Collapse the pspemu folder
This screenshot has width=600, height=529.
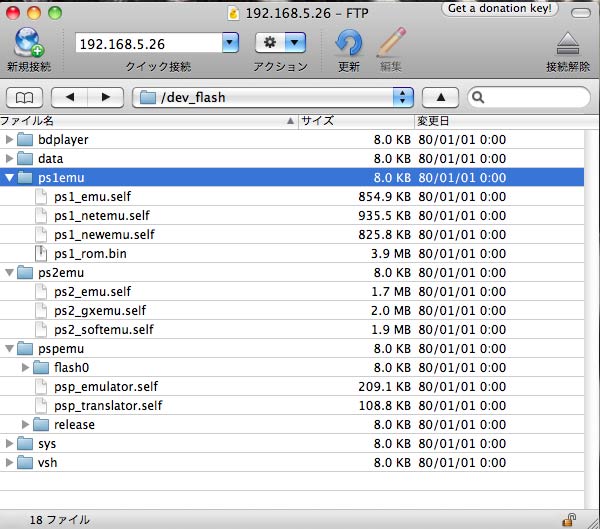[10, 348]
